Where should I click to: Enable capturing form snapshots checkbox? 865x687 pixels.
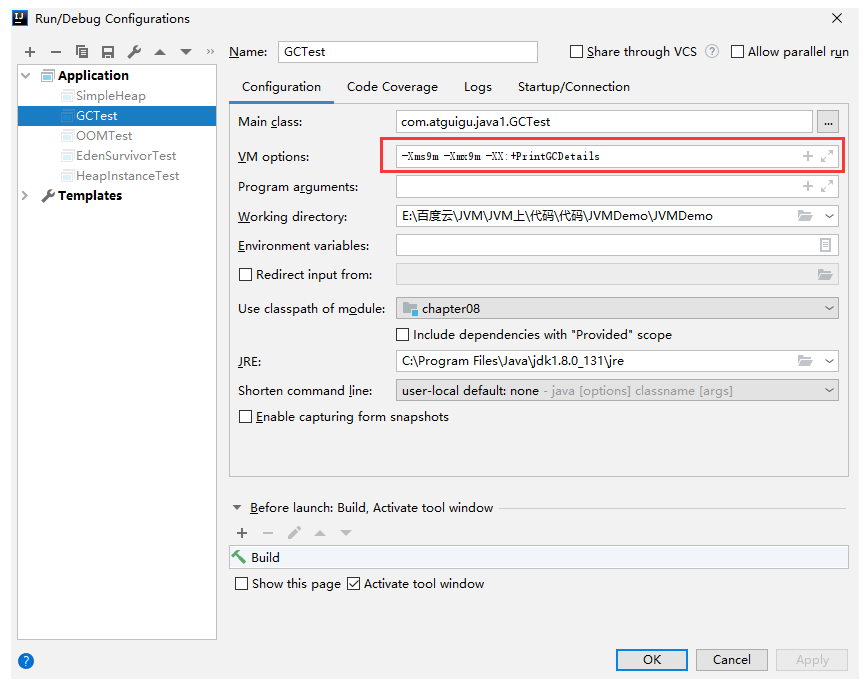[x=245, y=417]
